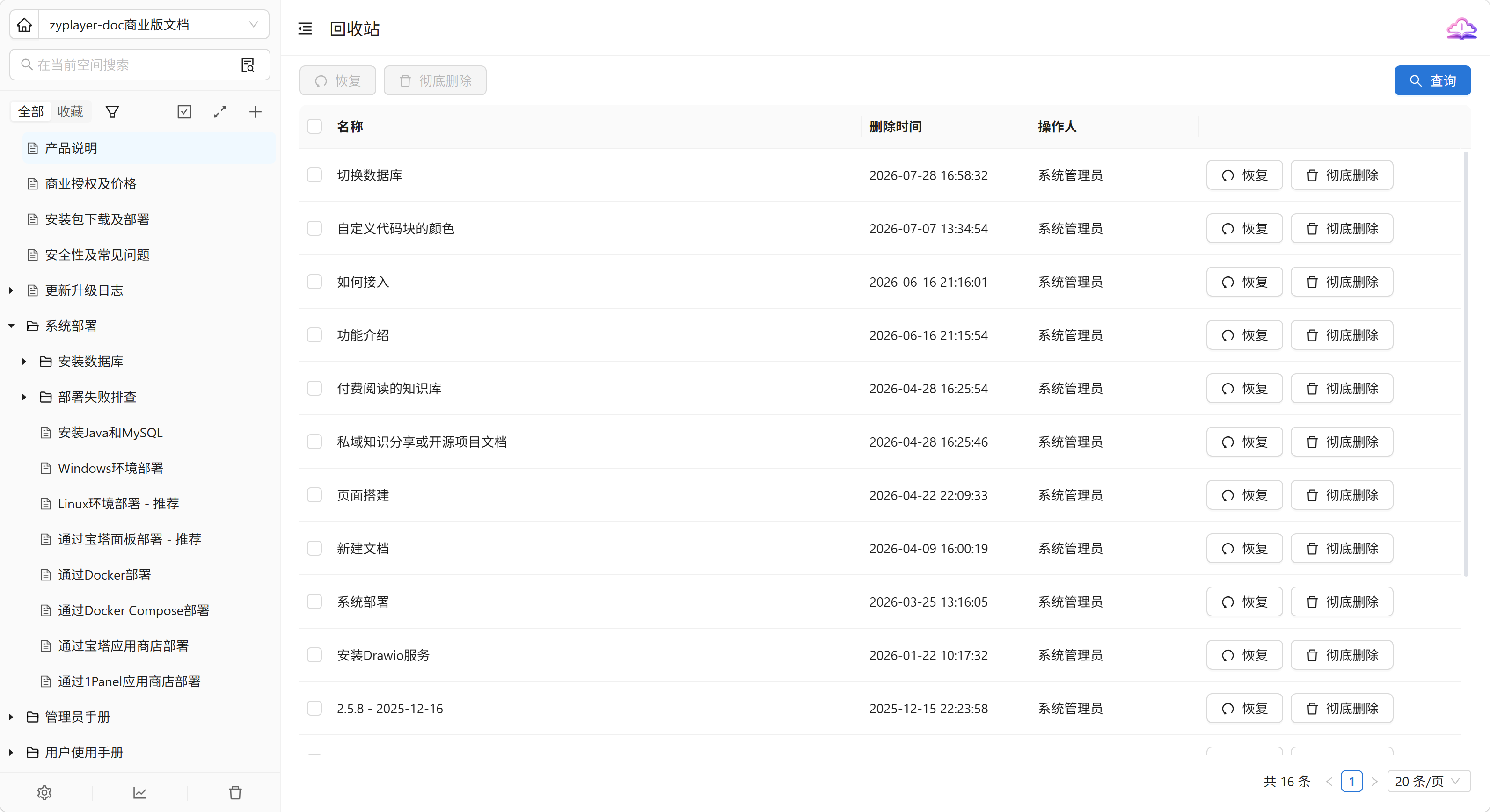1490x812 pixels.
Task: Check the box for 切换数据库 row
Action: [314, 175]
